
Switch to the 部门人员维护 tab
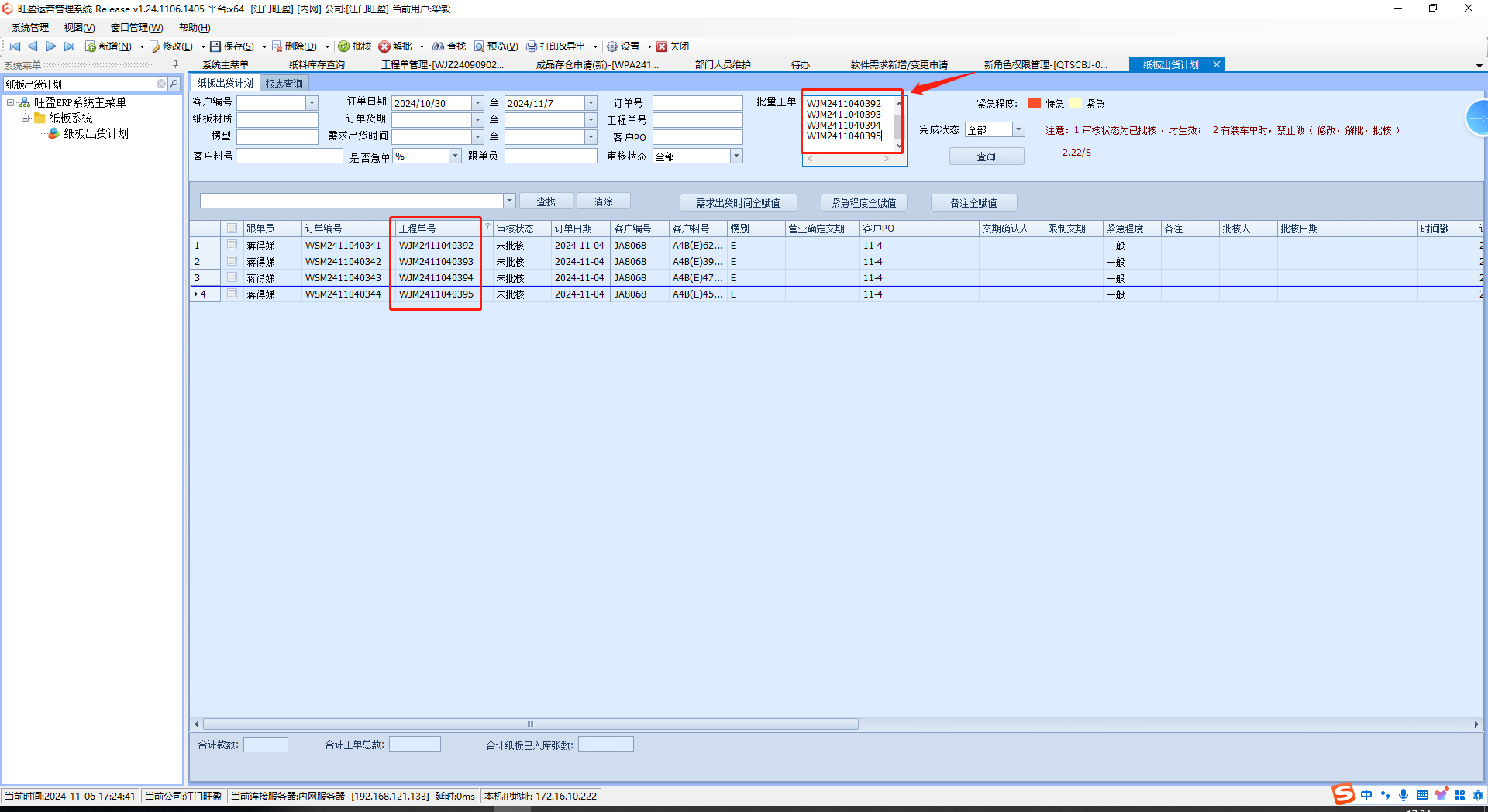tap(723, 65)
